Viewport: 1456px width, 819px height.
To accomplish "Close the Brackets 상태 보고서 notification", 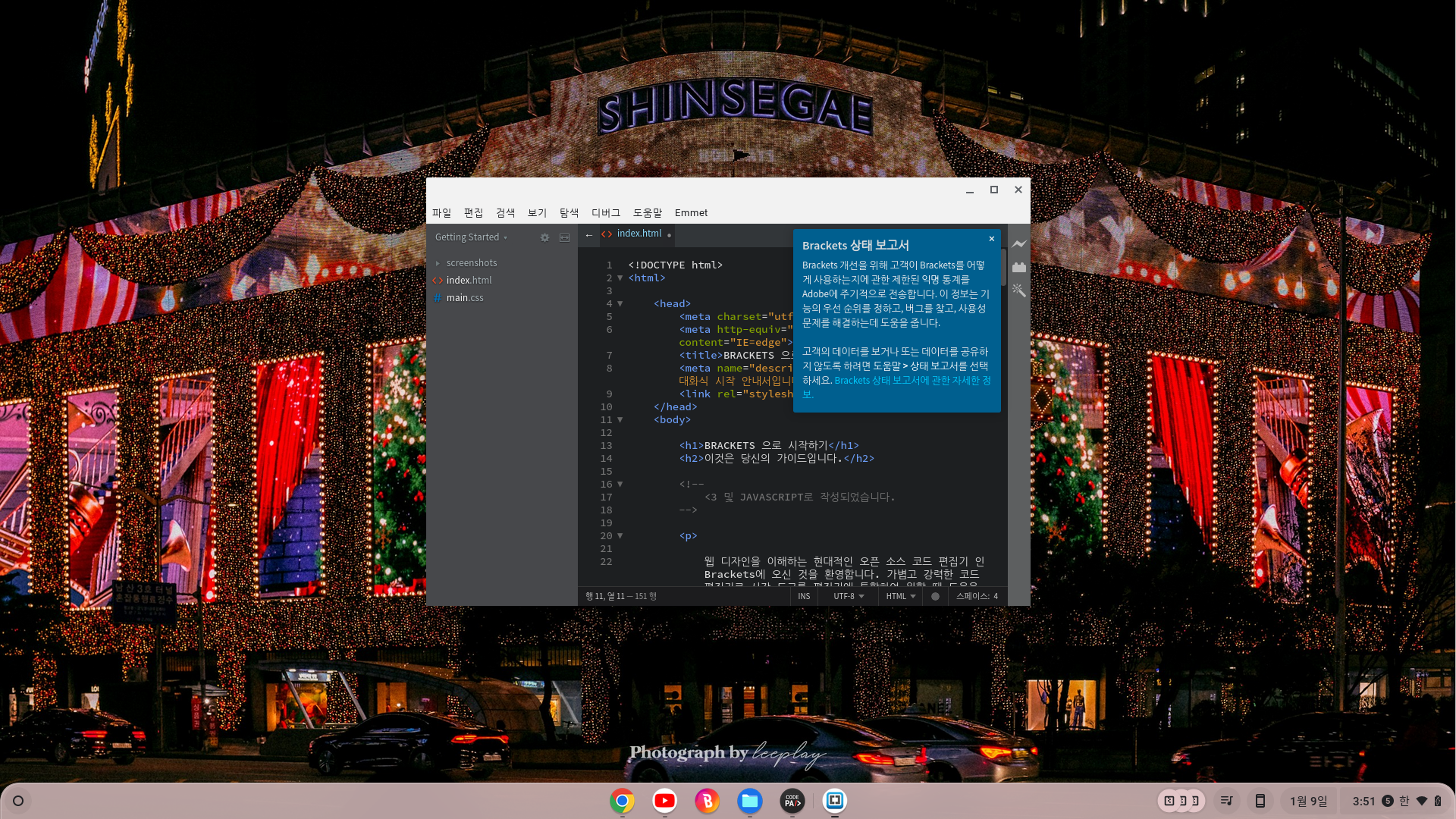I will coord(991,239).
